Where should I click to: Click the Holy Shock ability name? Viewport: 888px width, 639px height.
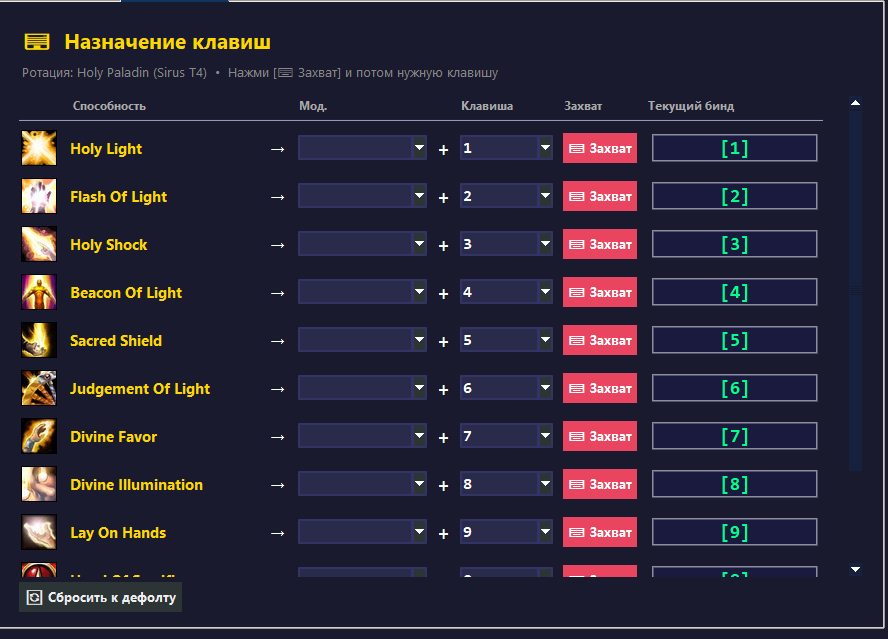point(109,245)
